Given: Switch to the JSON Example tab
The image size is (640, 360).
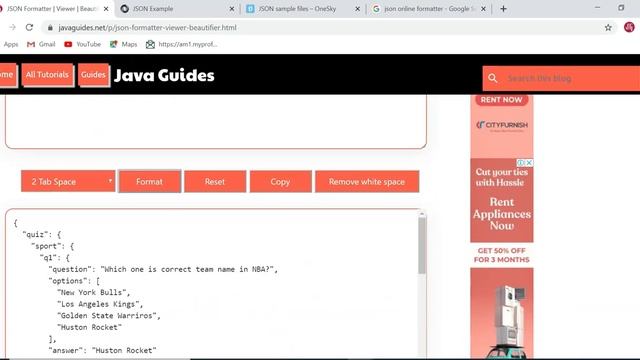Looking at the screenshot, I should point(177,9).
